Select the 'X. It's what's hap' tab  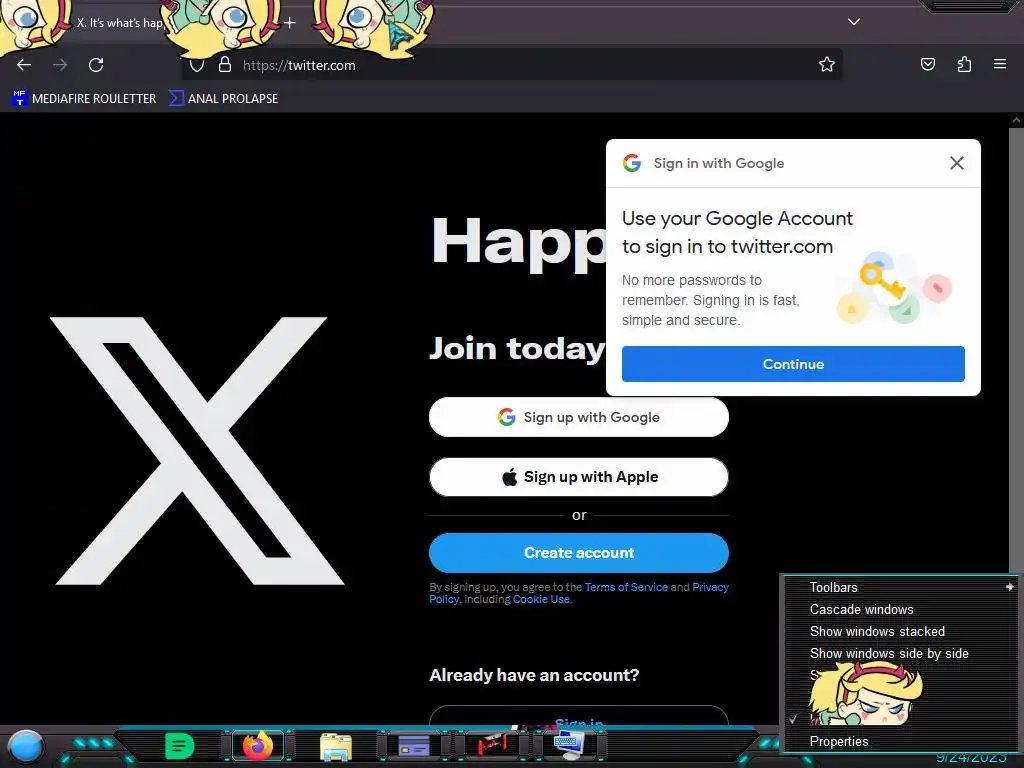[x=120, y=23]
